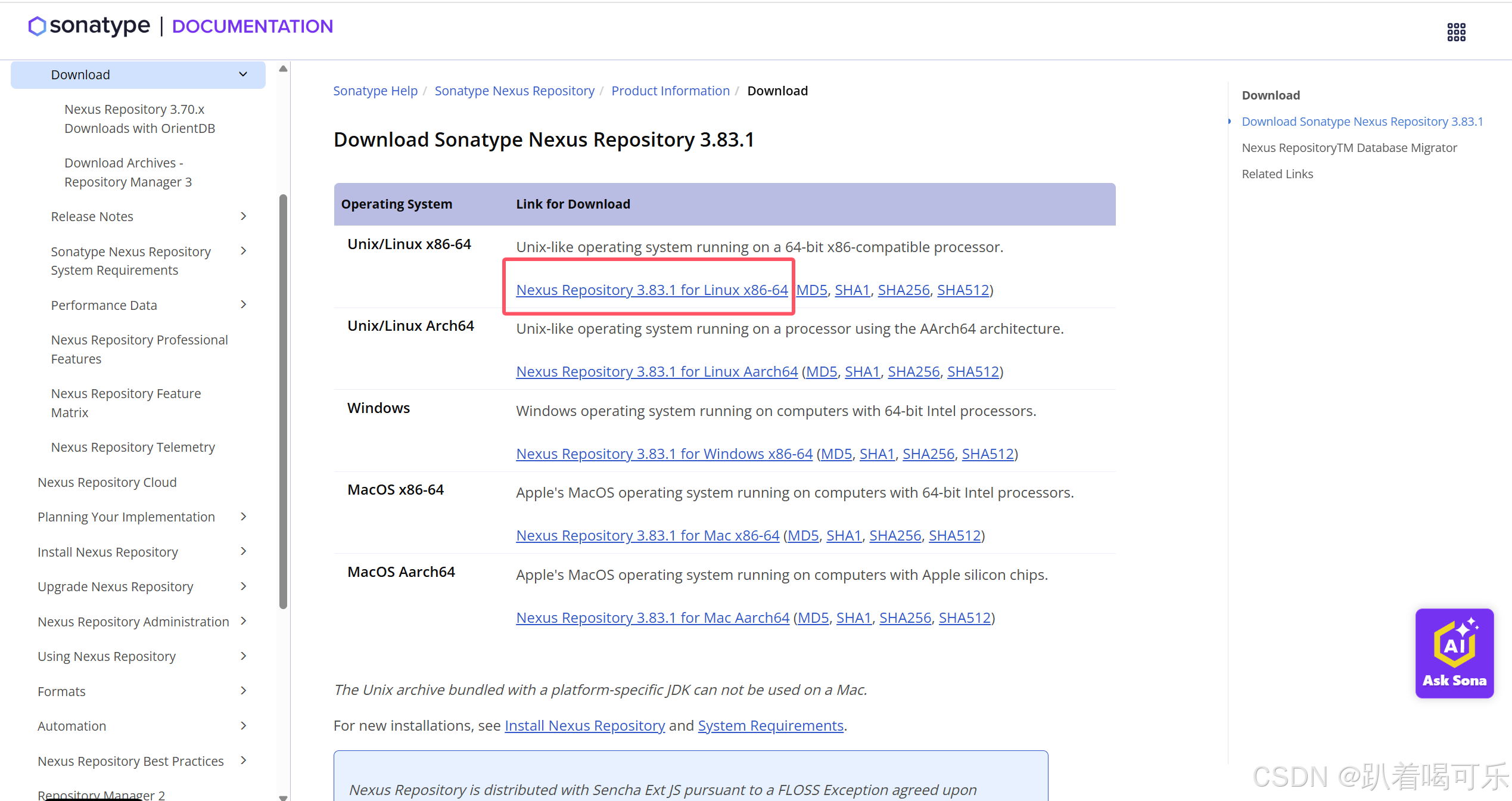Expand the Formats sidebar chevron

point(243,691)
